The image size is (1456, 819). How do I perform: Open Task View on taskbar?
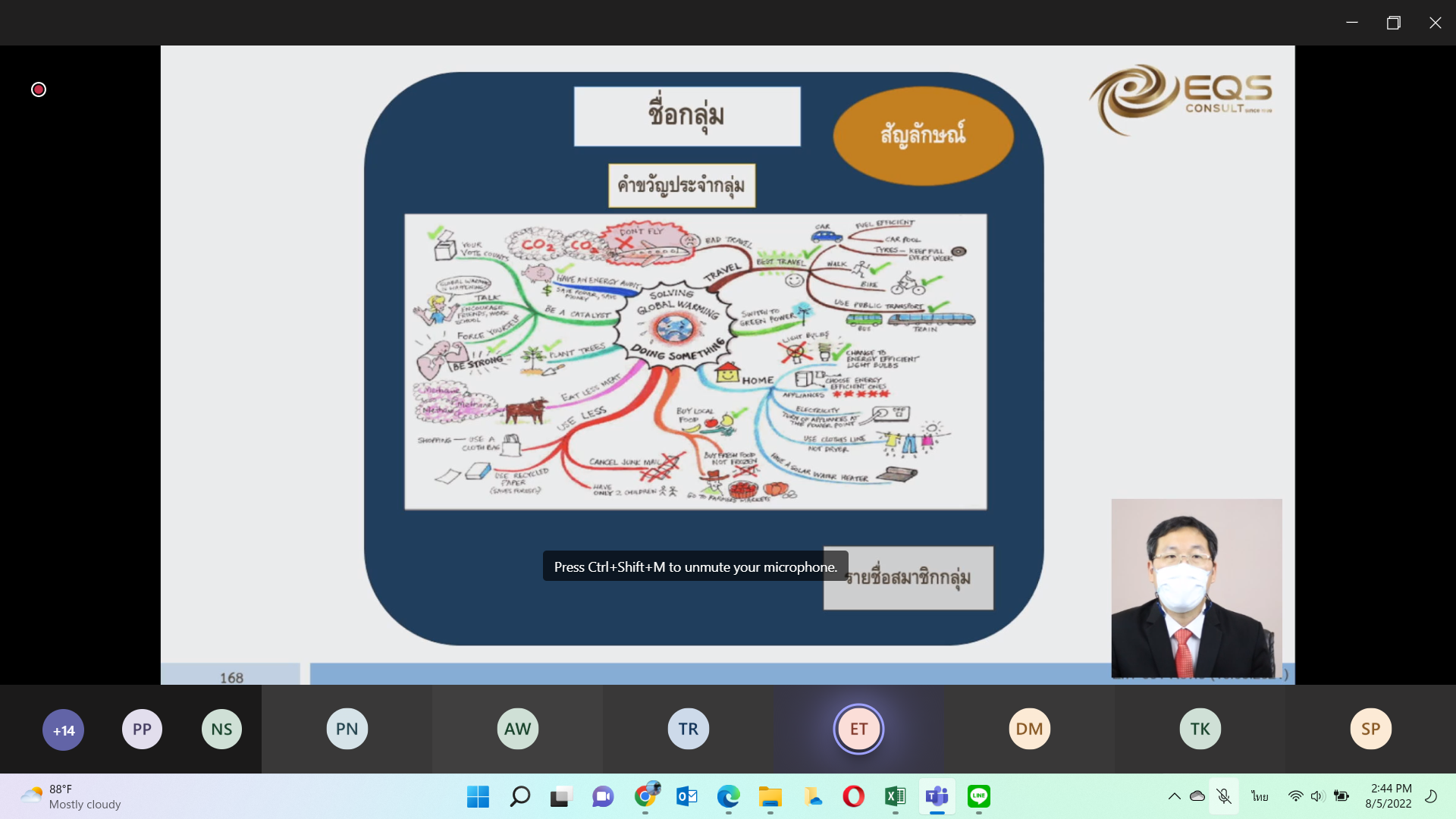coord(560,796)
